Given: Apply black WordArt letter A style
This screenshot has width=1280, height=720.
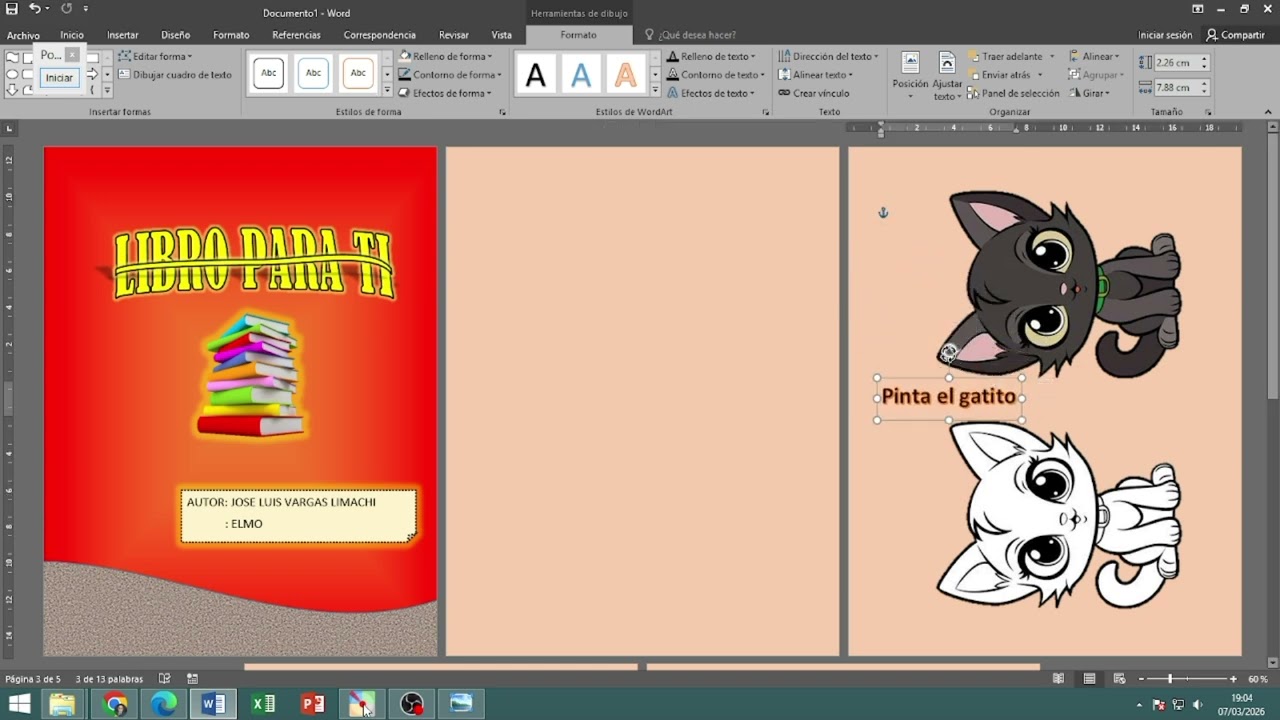Looking at the screenshot, I should pos(536,74).
